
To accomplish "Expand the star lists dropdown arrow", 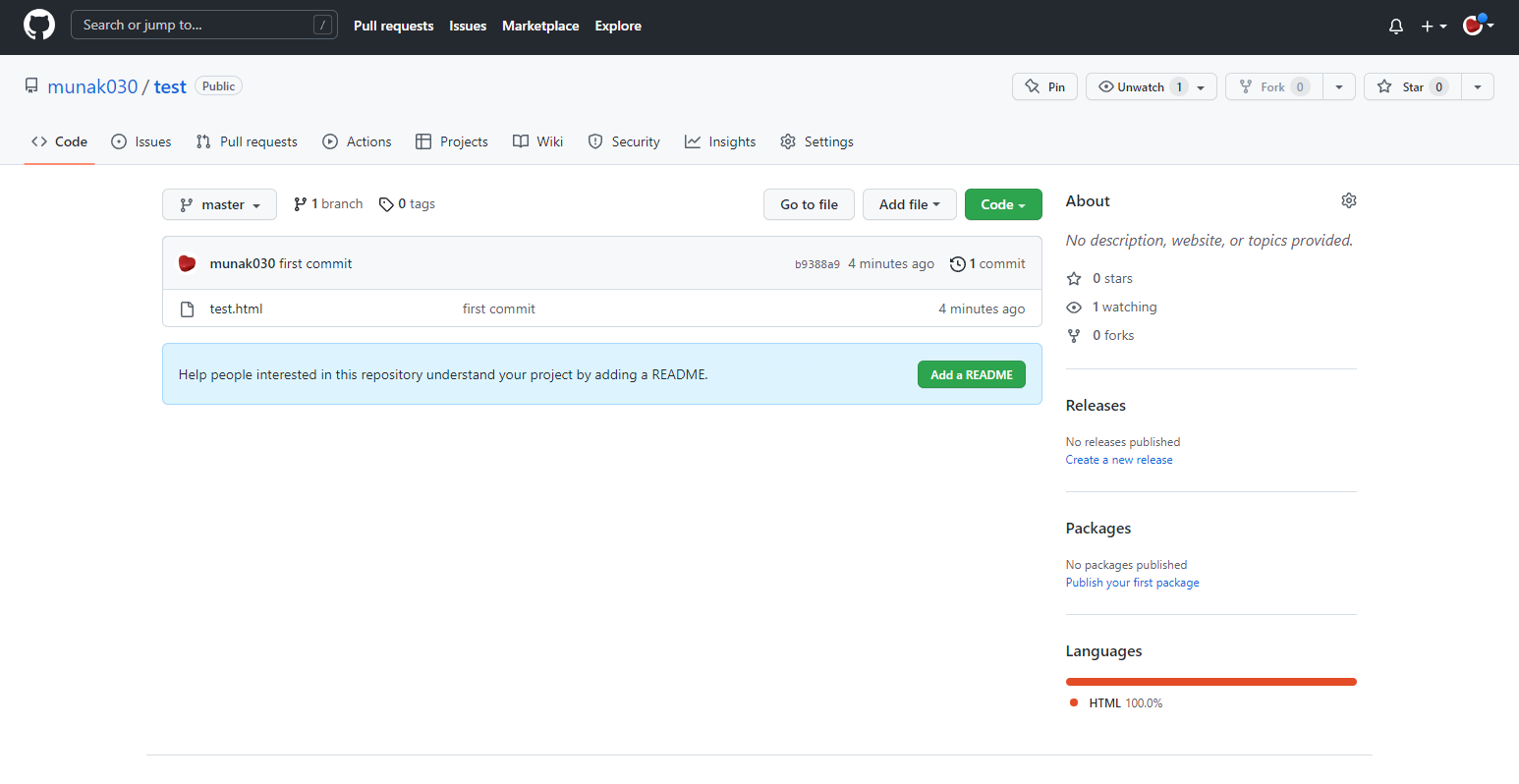I will tap(1478, 86).
